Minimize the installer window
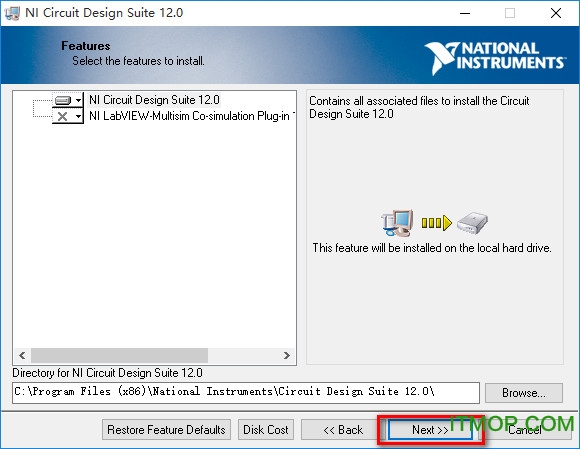Screen dimensions: 580x449 click(x=465, y=13)
